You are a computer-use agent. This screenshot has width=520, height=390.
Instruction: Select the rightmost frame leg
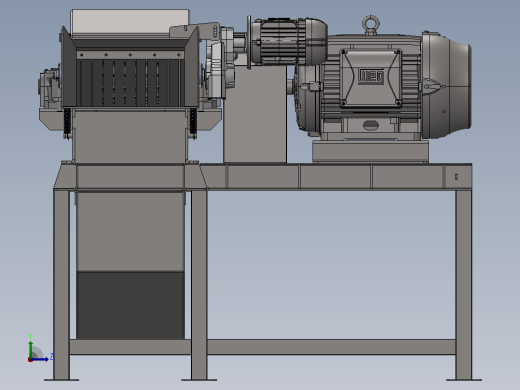pos(464,285)
